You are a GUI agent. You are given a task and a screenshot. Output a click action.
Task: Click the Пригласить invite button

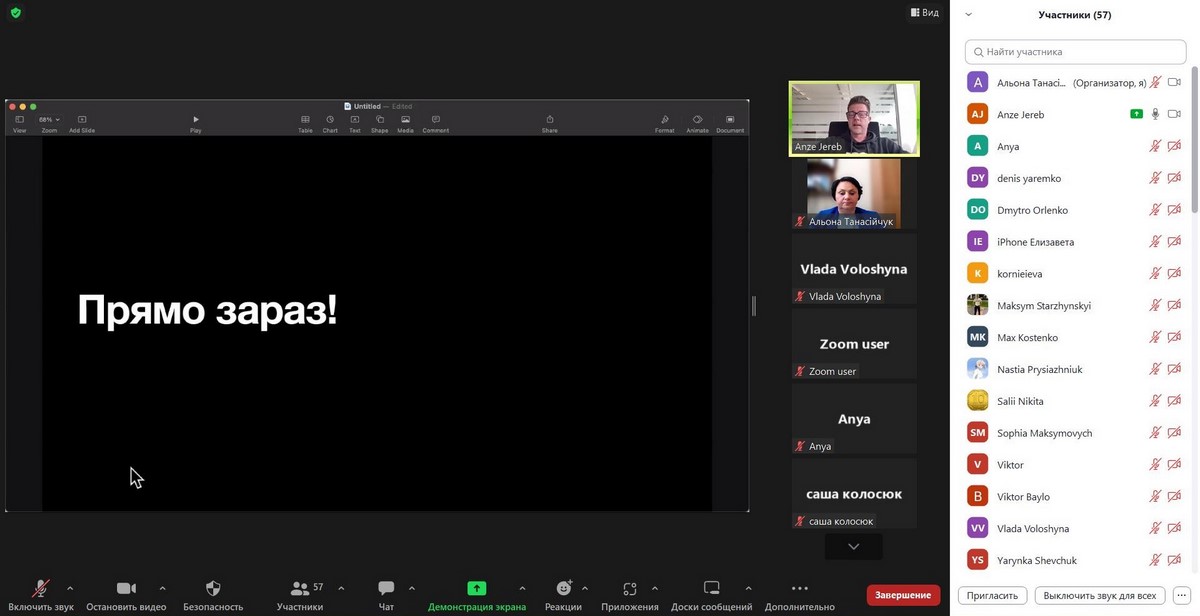[993, 595]
